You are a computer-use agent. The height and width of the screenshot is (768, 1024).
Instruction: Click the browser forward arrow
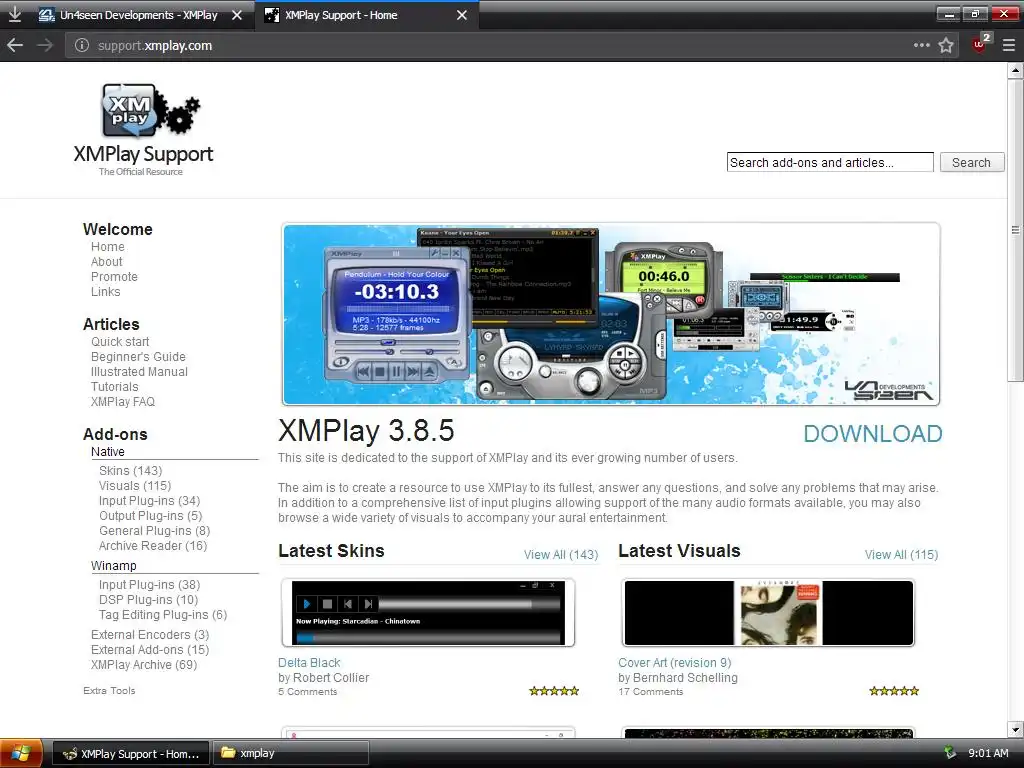tap(45, 45)
